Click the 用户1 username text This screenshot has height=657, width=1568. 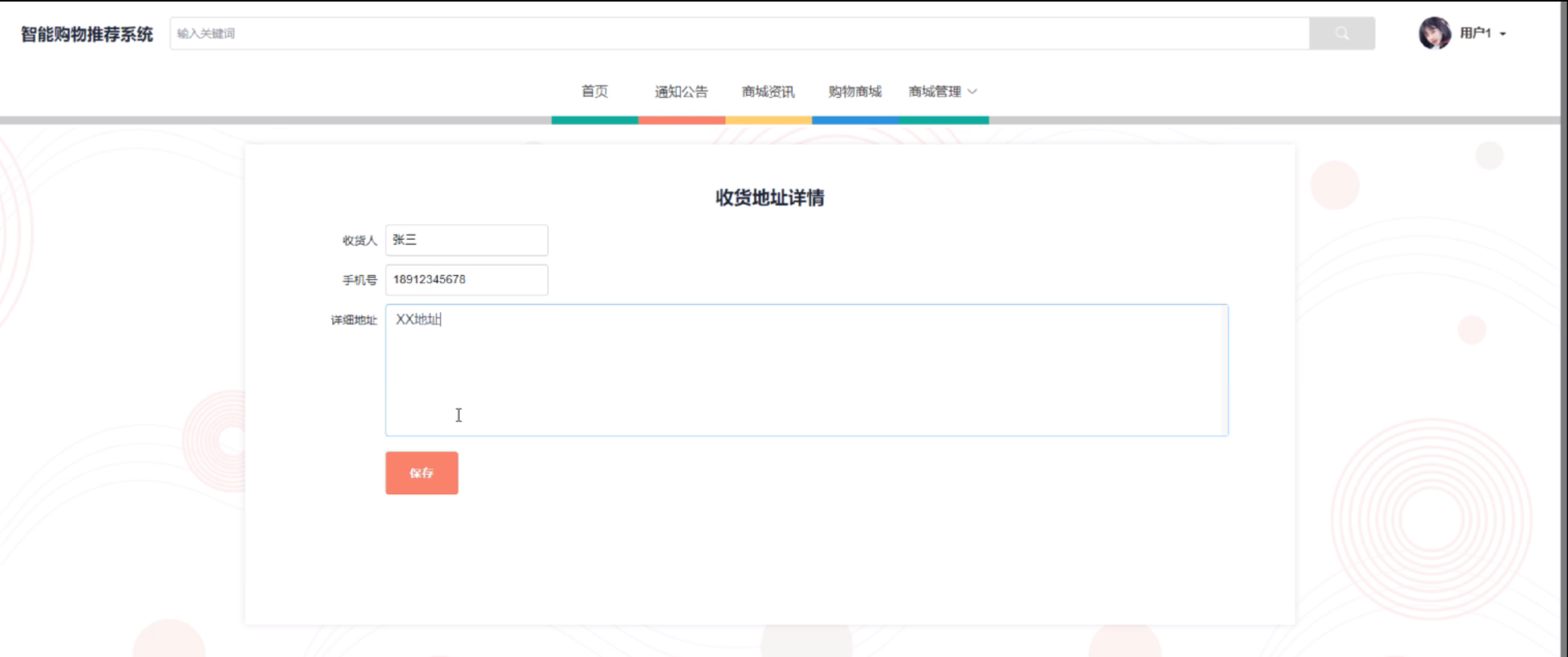tap(1475, 33)
